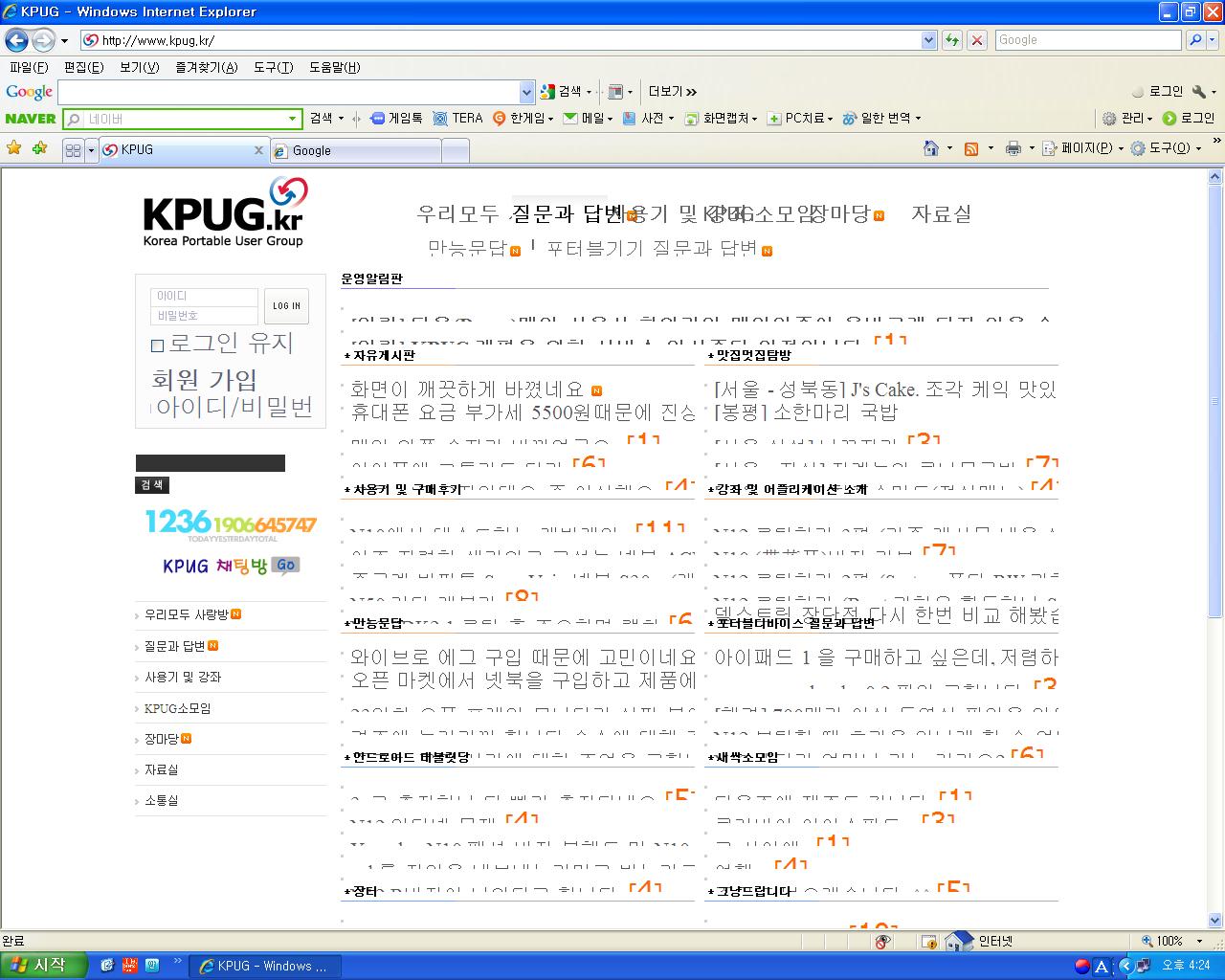1225x980 pixels.
Task: Click the LOG IN button
Action: pos(286,306)
